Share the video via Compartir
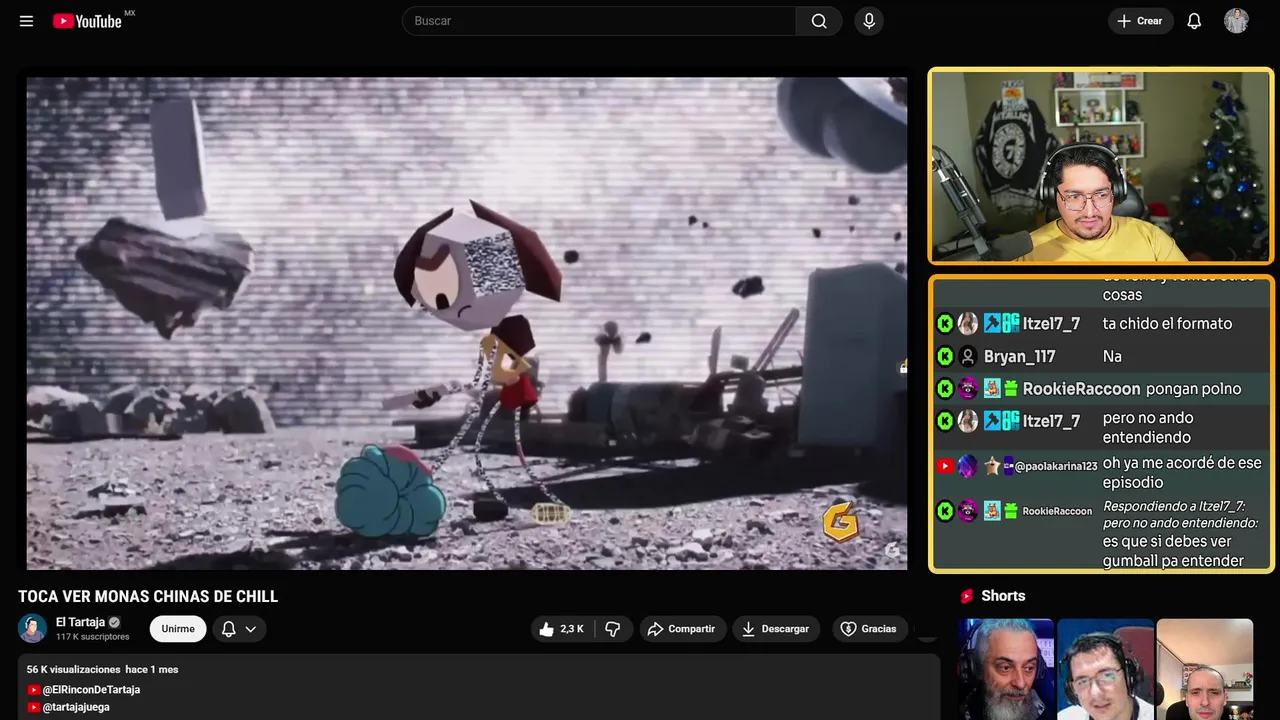The height and width of the screenshot is (720, 1280). pyautogui.click(x=683, y=629)
